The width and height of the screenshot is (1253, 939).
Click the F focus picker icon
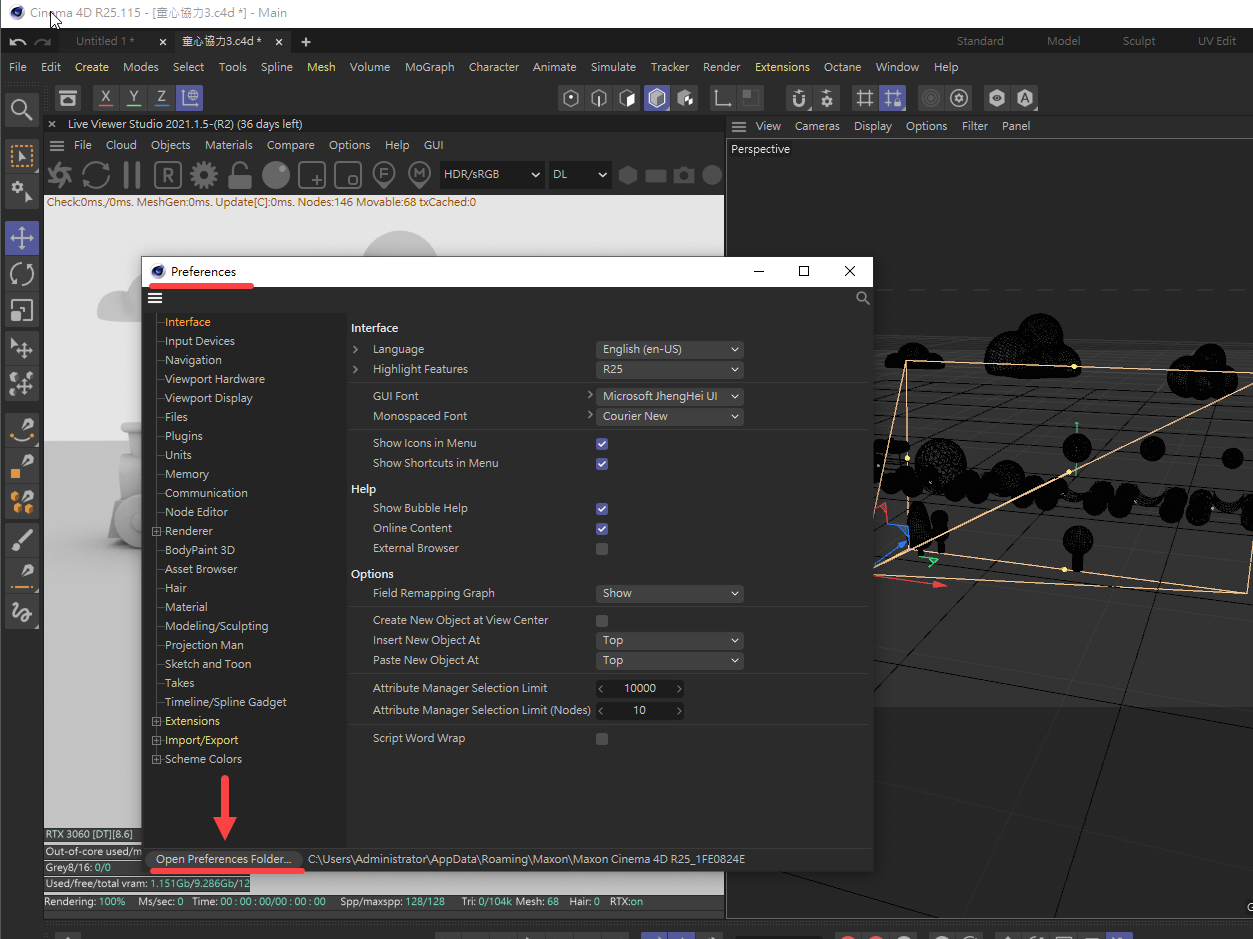coord(383,175)
